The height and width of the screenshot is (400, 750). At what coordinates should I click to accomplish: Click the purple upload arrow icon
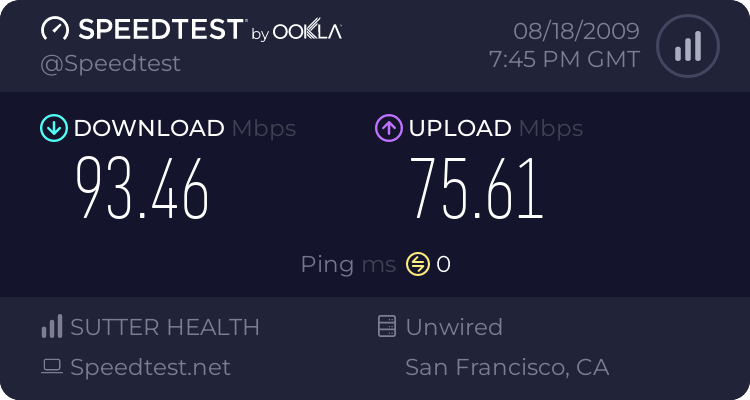tap(389, 128)
